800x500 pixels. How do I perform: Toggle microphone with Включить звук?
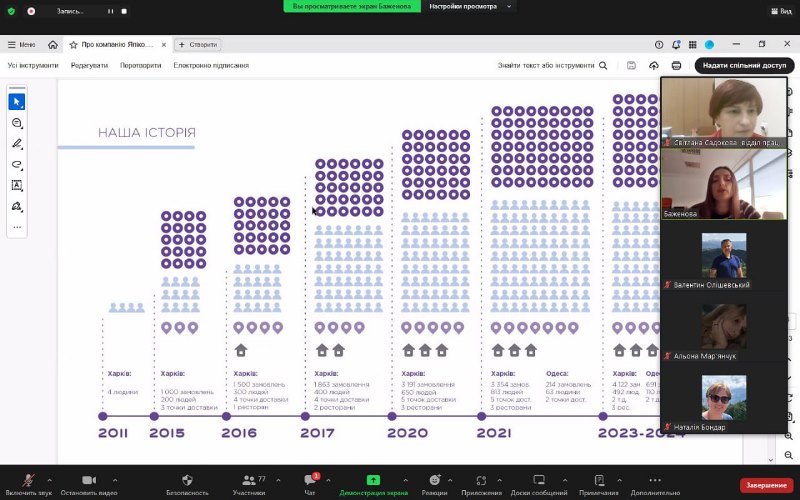click(29, 484)
